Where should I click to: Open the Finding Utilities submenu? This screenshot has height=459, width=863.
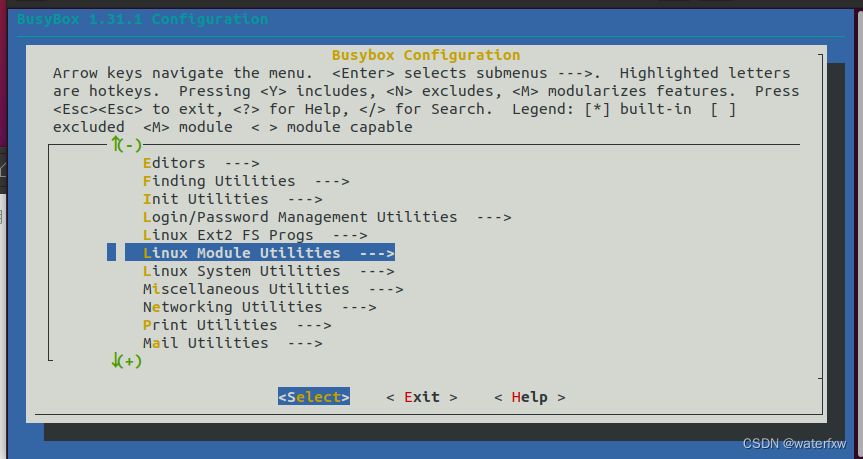(x=246, y=181)
